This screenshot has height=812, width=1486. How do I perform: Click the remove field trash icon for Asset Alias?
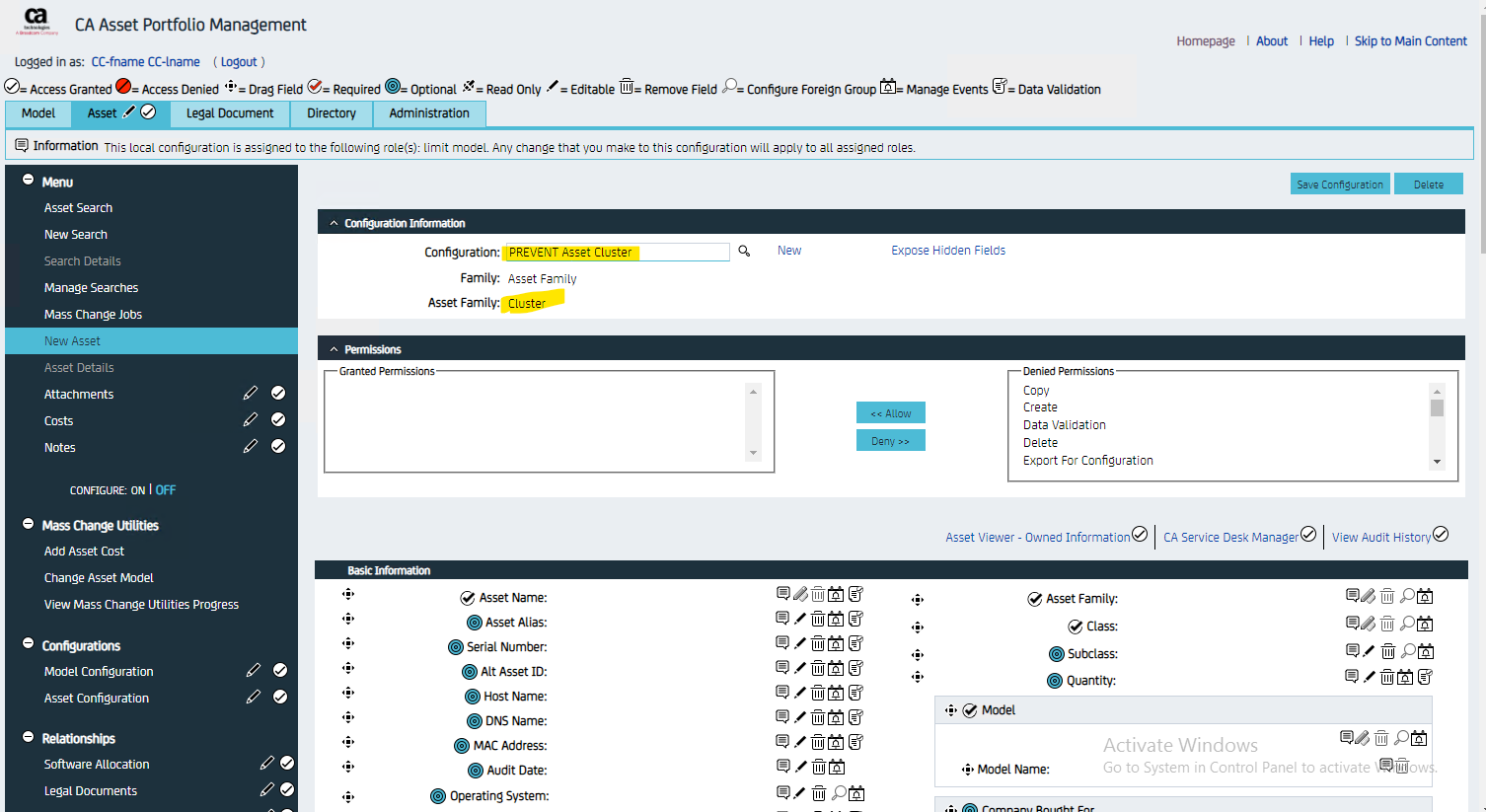[x=818, y=619]
